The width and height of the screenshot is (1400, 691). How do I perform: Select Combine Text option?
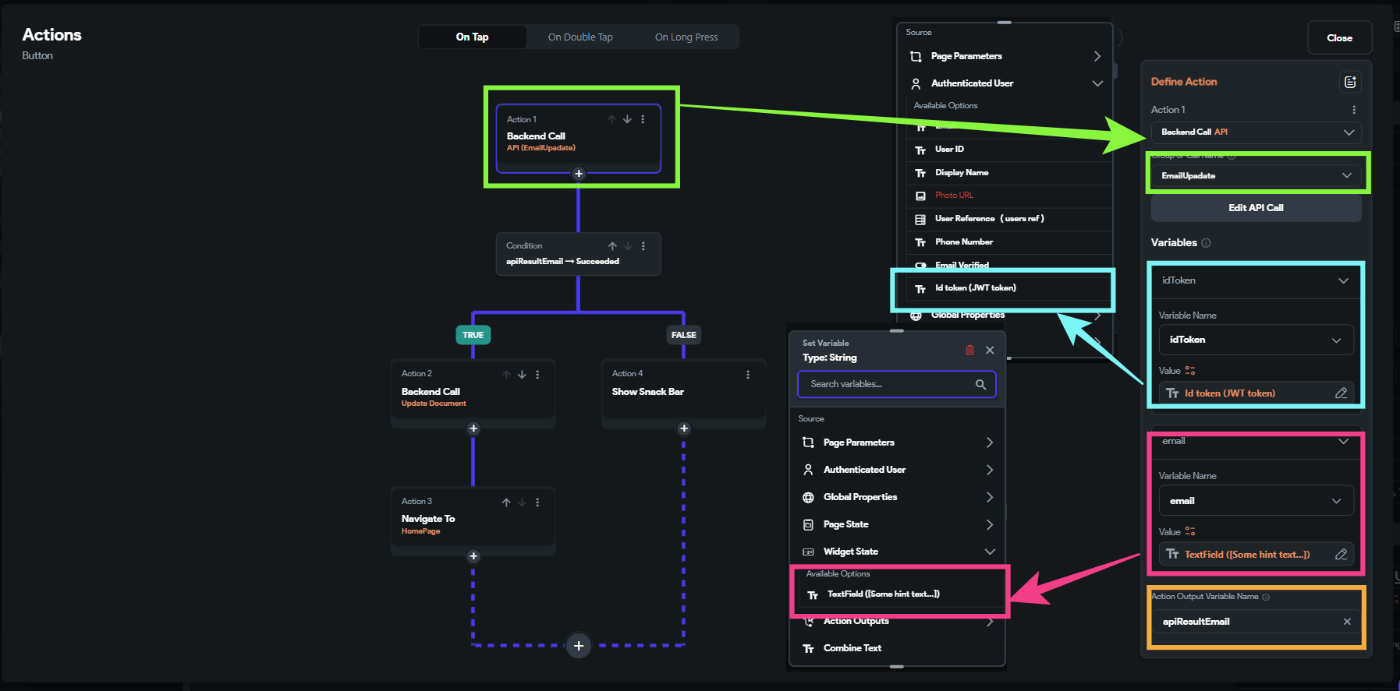(897, 648)
